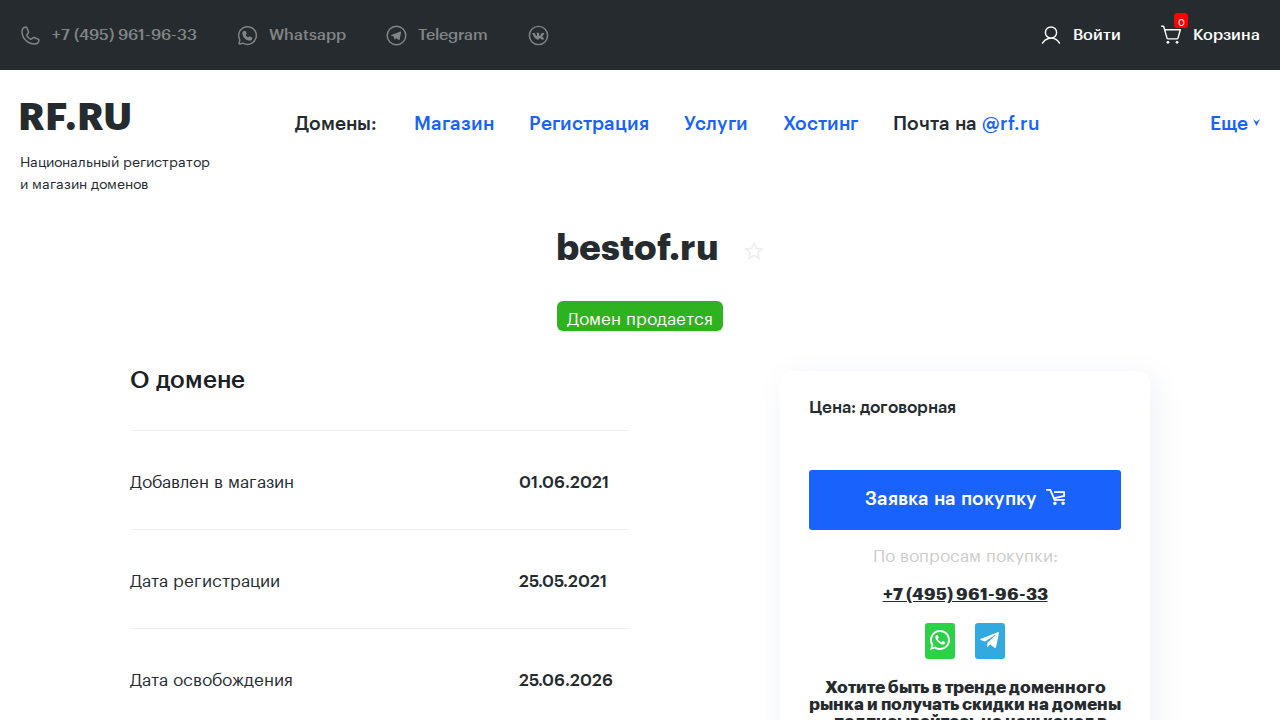Click the Whatsapp text in top bar
Screen dimensions: 1280x720
point(307,35)
